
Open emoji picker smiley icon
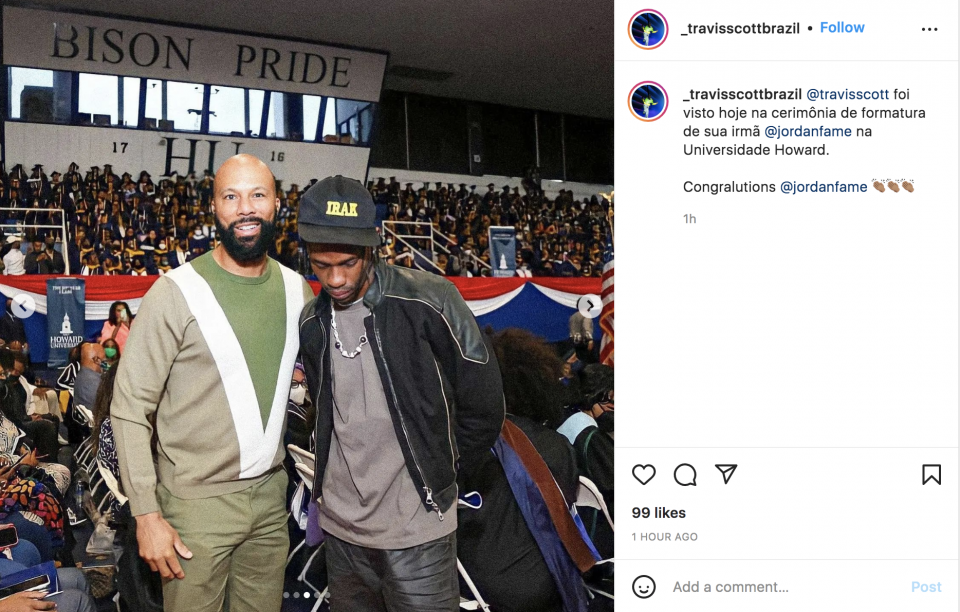click(x=643, y=587)
